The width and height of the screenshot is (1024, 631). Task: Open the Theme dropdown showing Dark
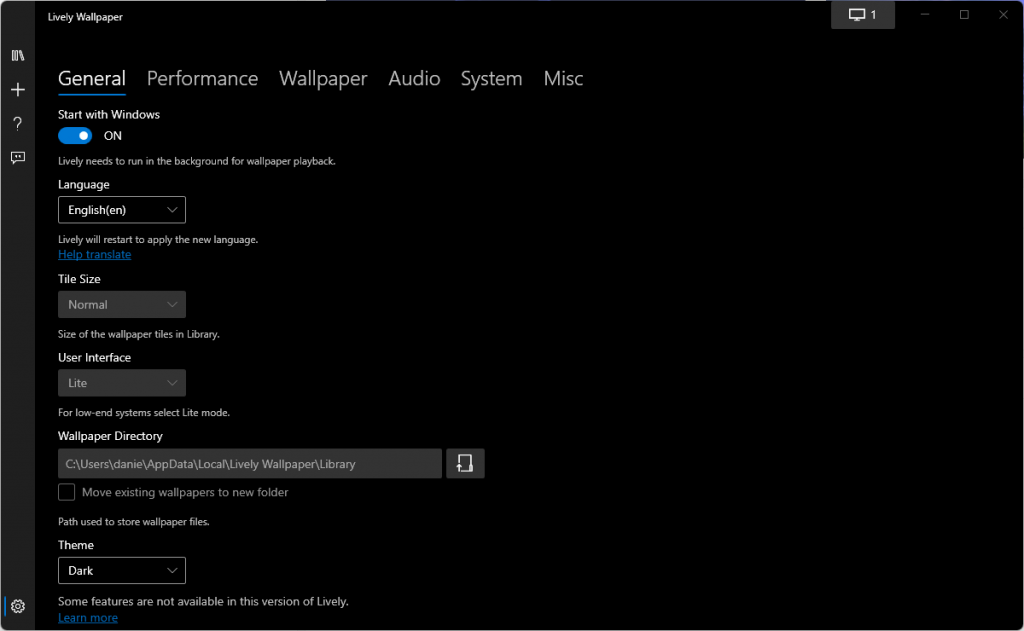point(122,571)
